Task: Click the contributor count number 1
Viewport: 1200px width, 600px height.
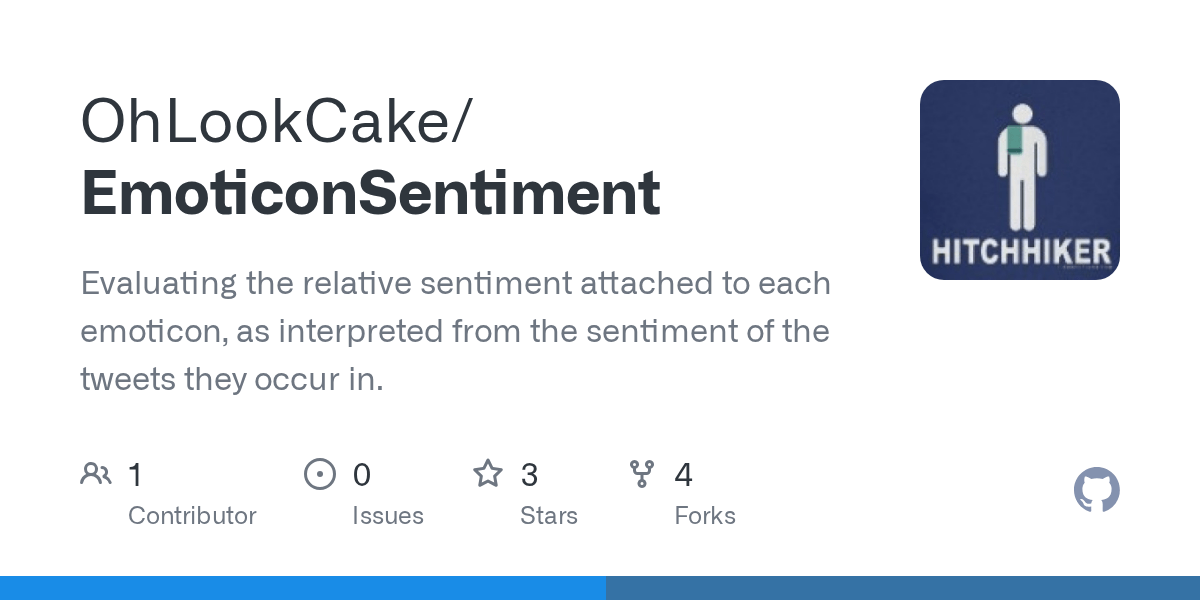Action: click(135, 474)
